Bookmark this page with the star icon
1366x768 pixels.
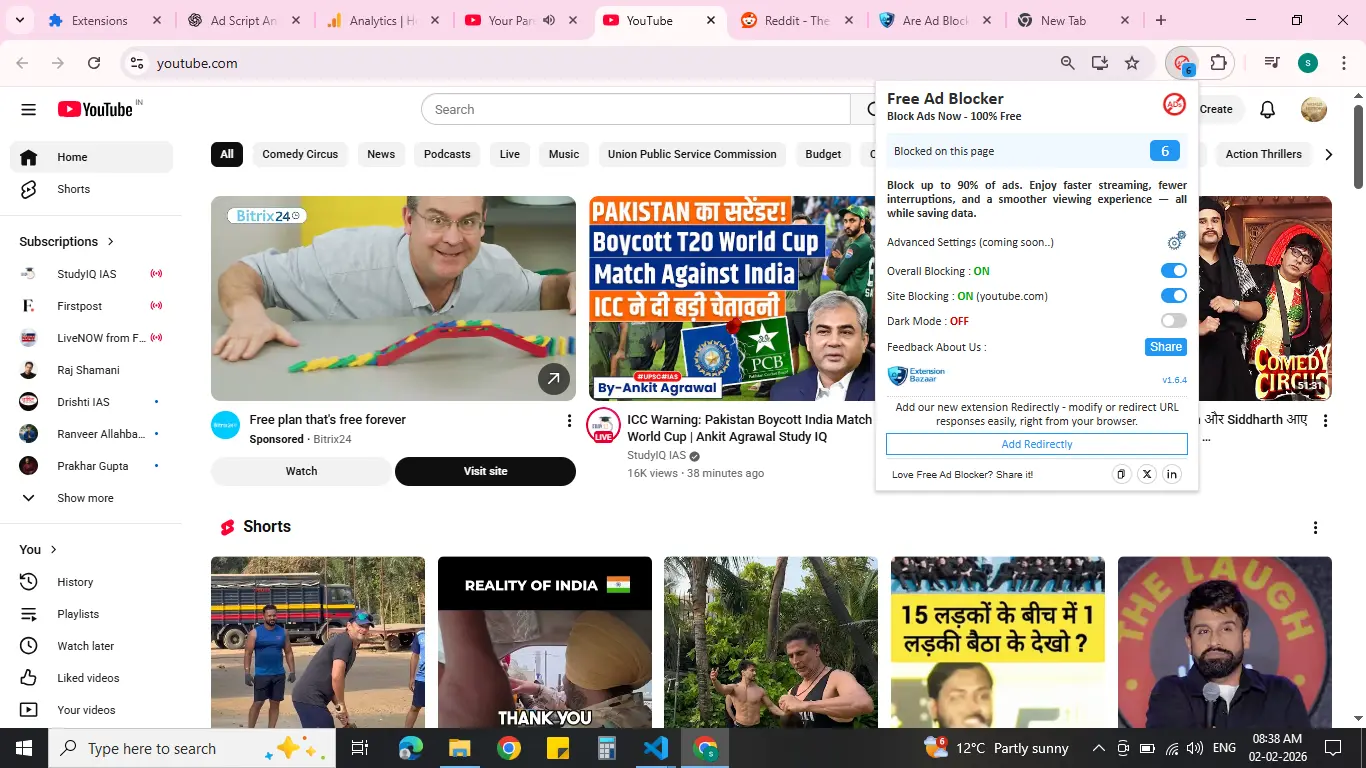pyautogui.click(x=1132, y=63)
